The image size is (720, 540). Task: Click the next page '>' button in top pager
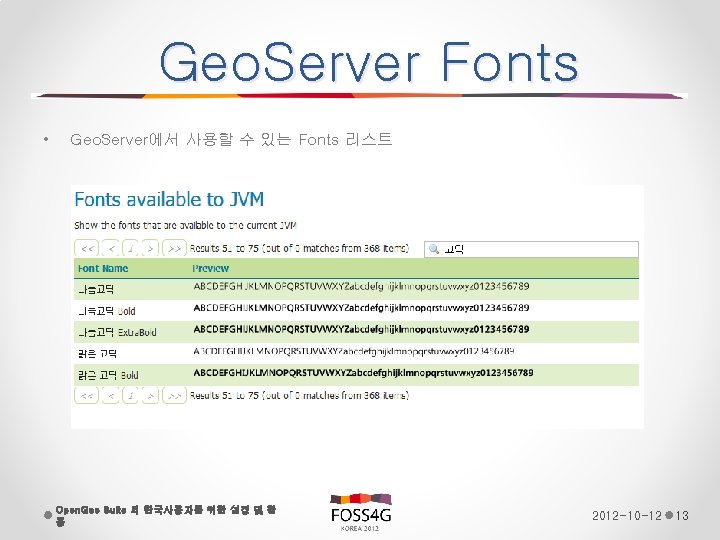pos(150,248)
